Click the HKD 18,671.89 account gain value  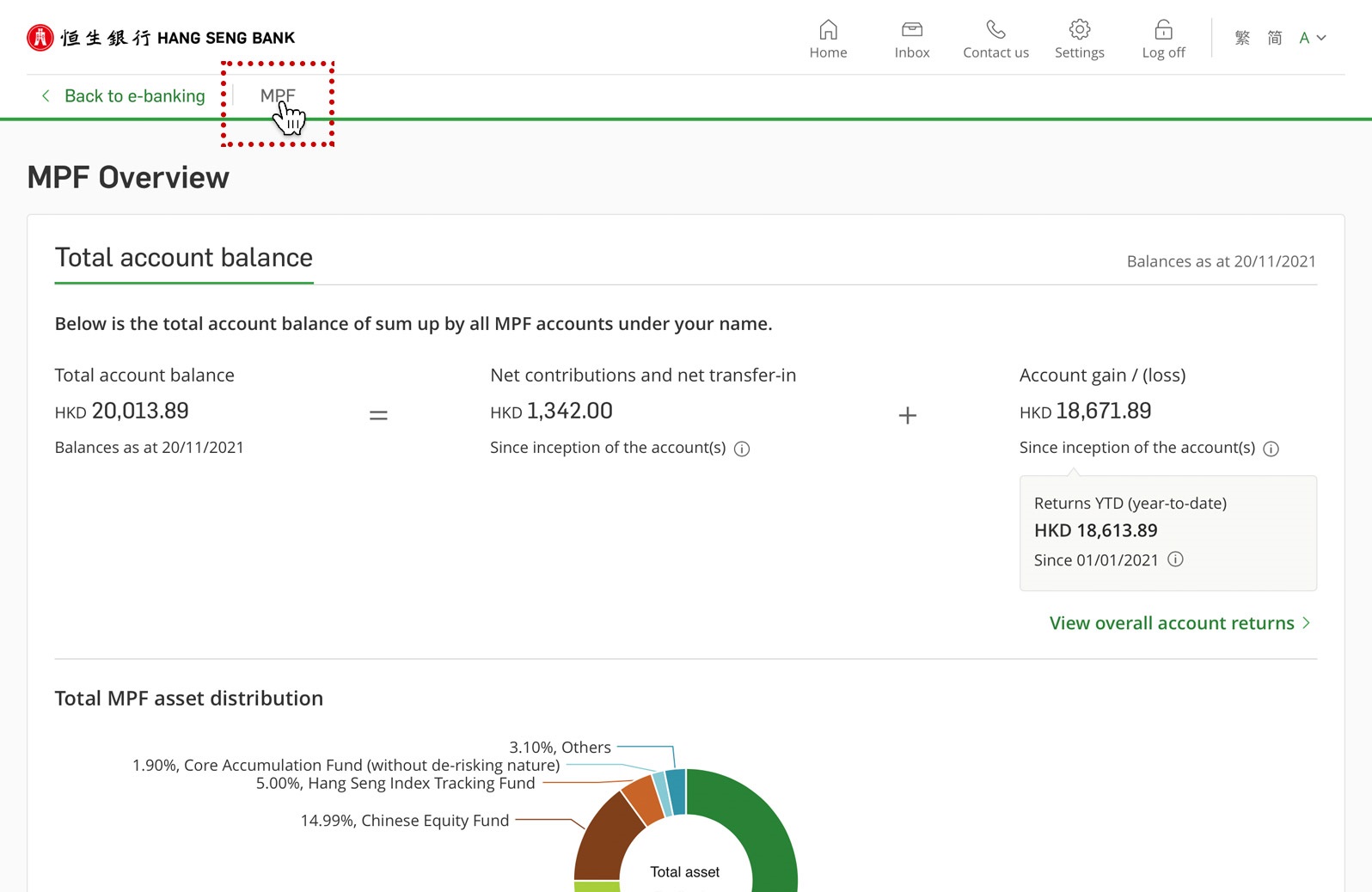click(x=1085, y=412)
